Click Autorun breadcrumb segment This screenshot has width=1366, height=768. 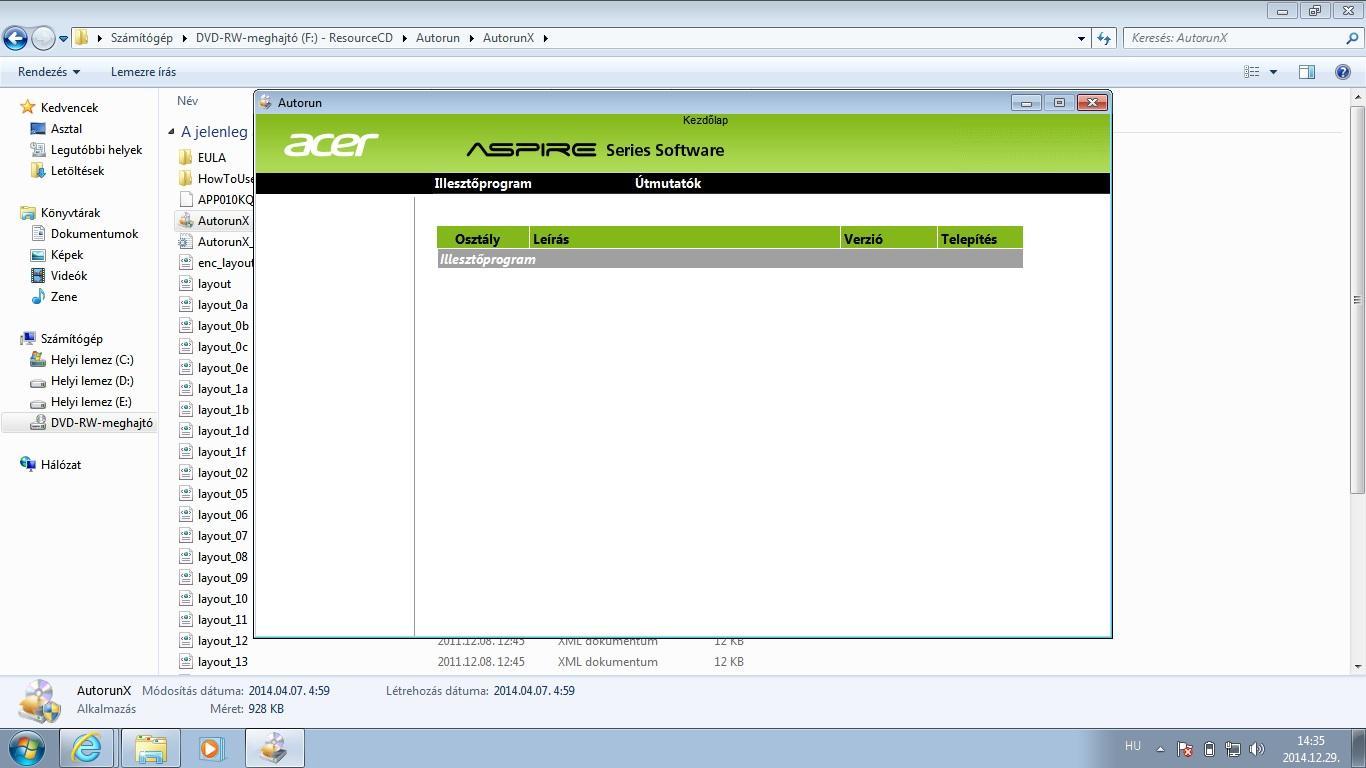pos(438,38)
